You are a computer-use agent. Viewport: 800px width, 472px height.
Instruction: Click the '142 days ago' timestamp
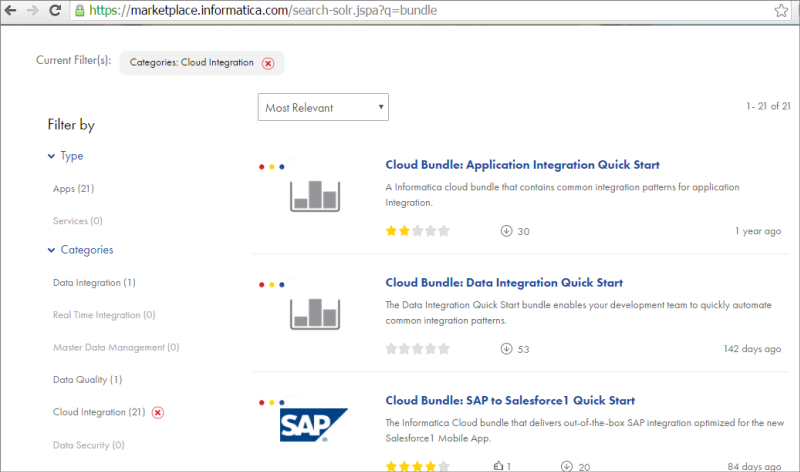[752, 349]
